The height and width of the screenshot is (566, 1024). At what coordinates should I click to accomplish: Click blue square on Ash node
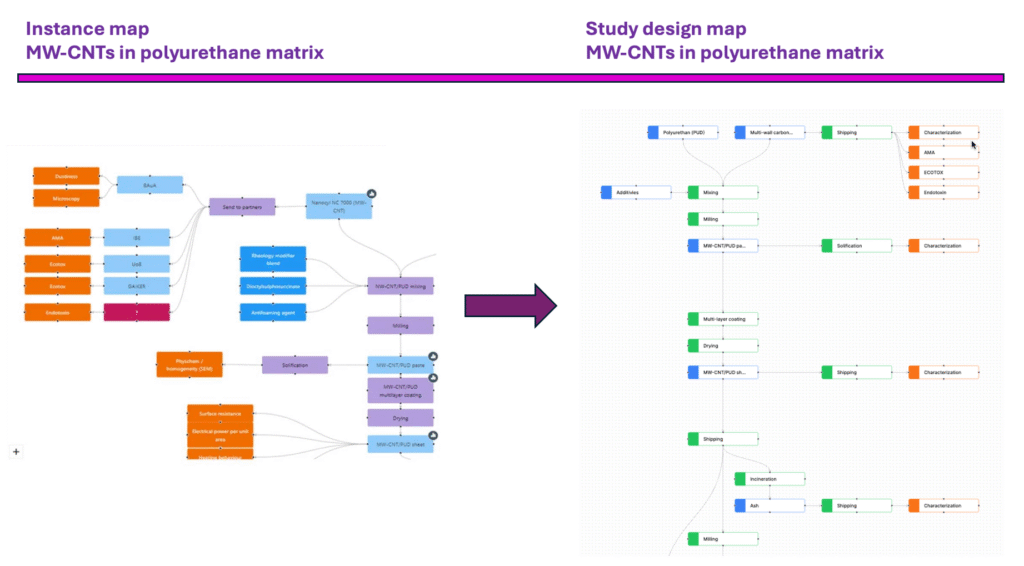(740, 505)
